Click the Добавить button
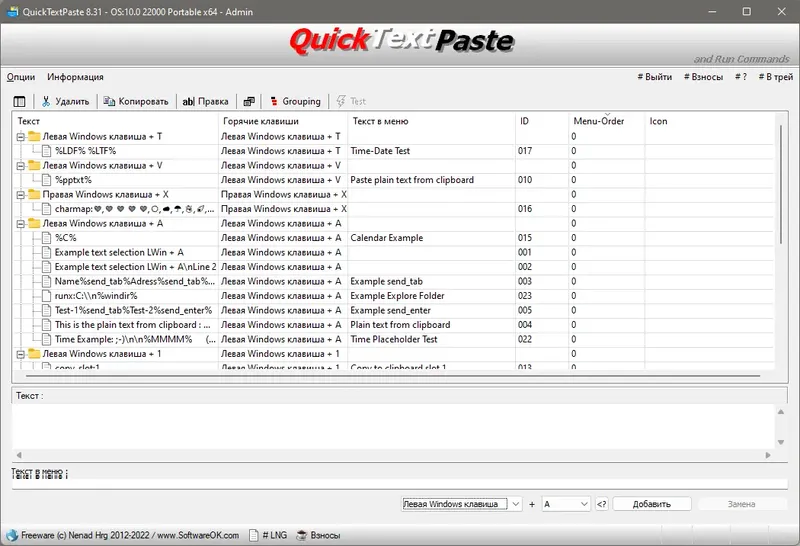 click(x=652, y=504)
